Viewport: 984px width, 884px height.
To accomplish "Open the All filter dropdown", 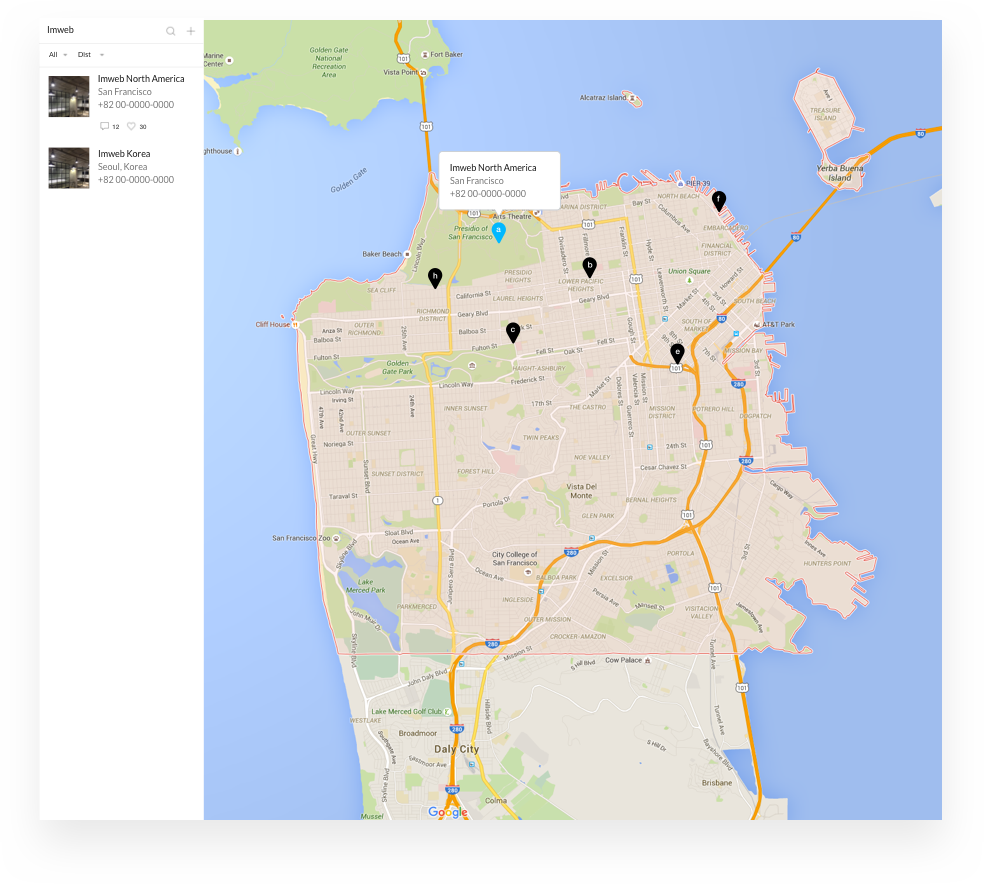I will 58,55.
